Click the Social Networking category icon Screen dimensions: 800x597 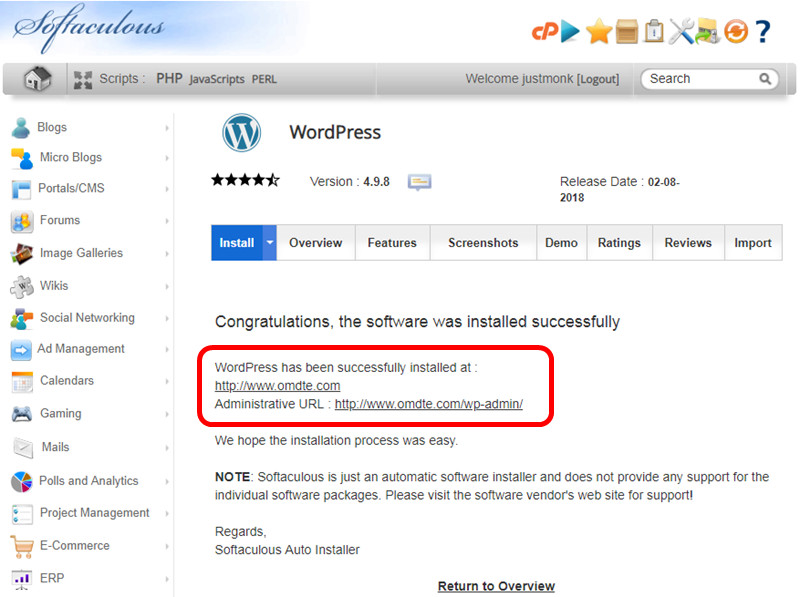pos(21,318)
